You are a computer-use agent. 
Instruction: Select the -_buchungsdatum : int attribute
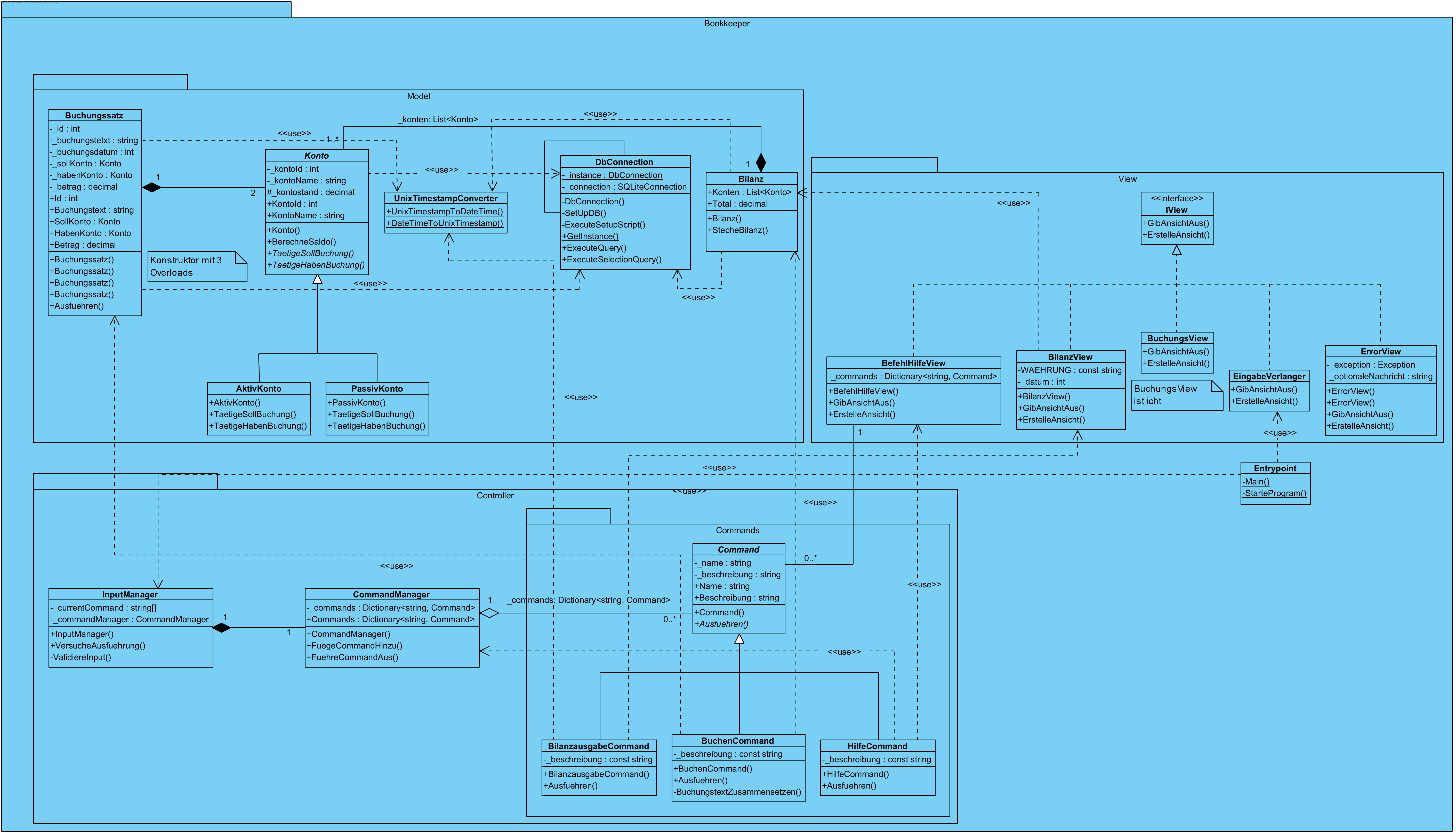point(92,152)
